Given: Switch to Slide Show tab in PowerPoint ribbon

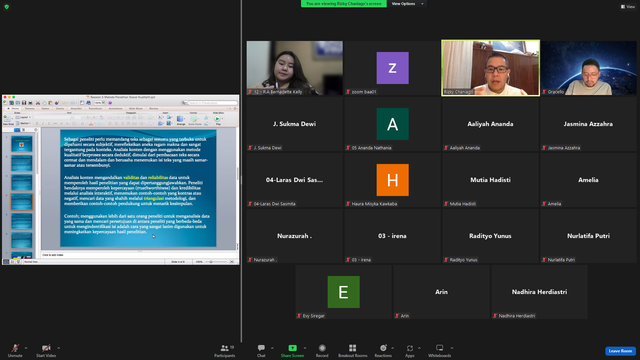Looking at the screenshot, I should pos(136,109).
